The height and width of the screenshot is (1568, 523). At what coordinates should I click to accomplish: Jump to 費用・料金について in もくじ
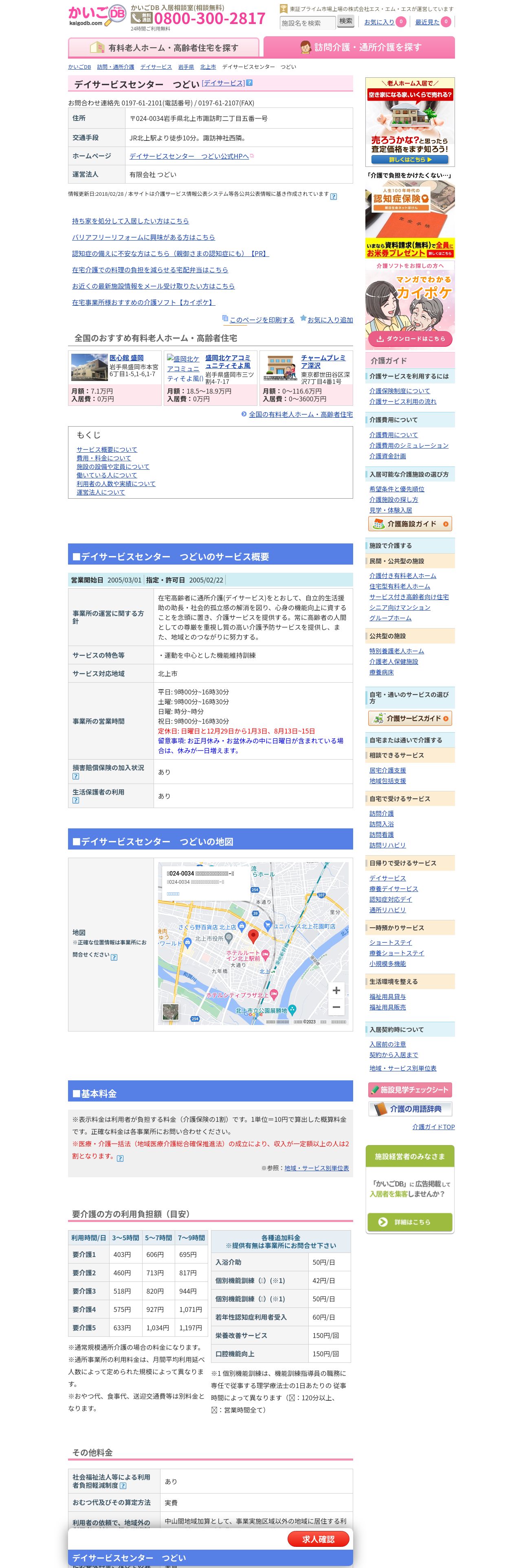pyautogui.click(x=103, y=458)
